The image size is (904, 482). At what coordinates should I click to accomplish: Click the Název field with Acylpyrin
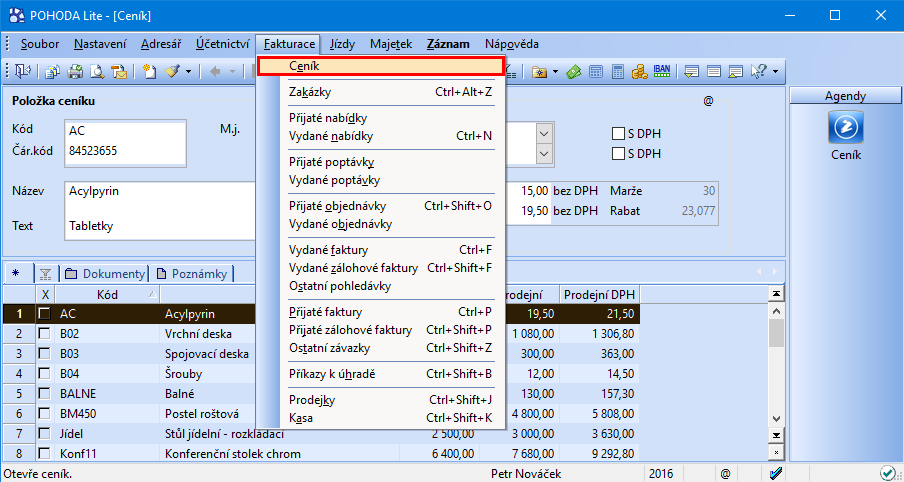(x=160, y=191)
